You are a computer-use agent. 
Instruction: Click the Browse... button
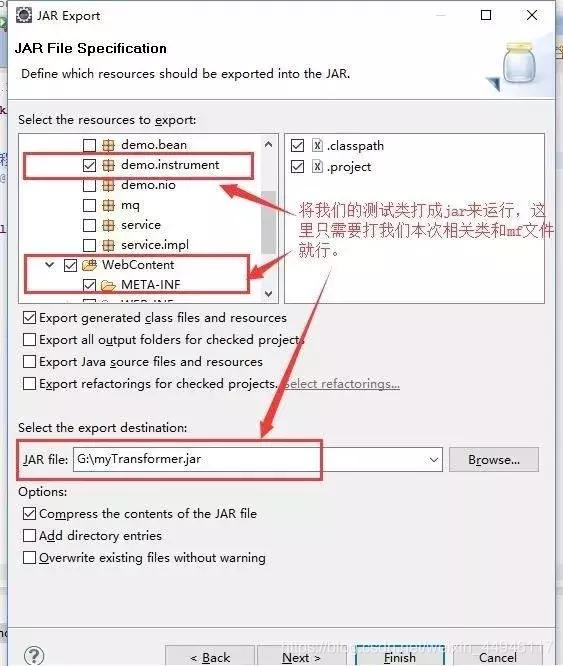click(494, 460)
